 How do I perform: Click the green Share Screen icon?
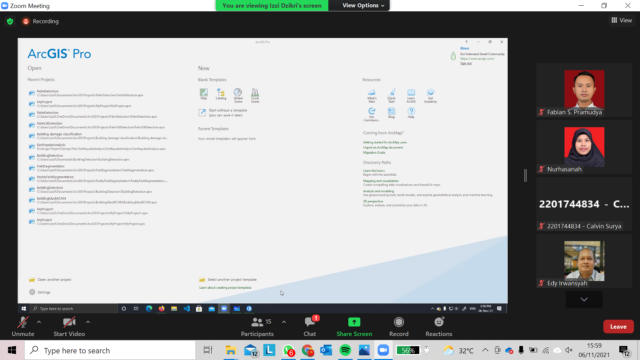click(354, 322)
